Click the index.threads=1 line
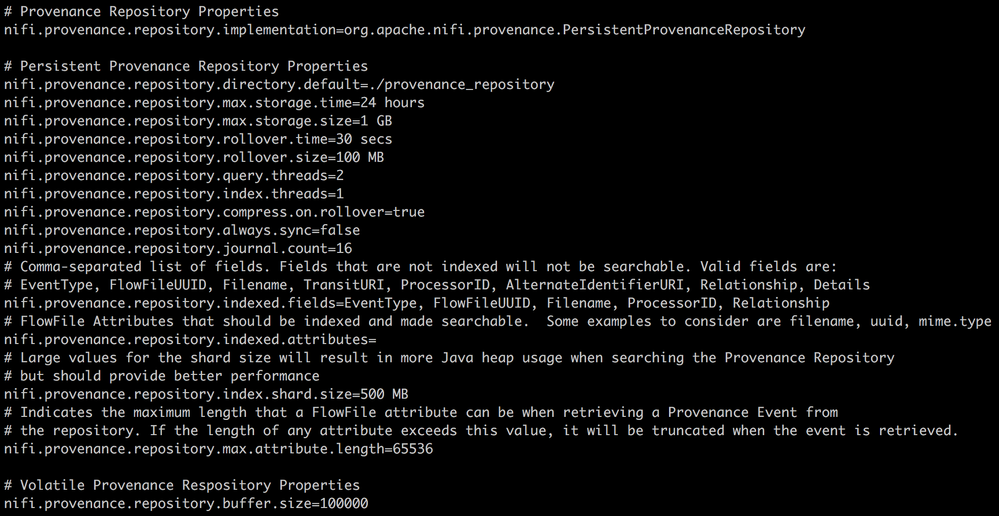Screen dimensions: 999x516 174,193
